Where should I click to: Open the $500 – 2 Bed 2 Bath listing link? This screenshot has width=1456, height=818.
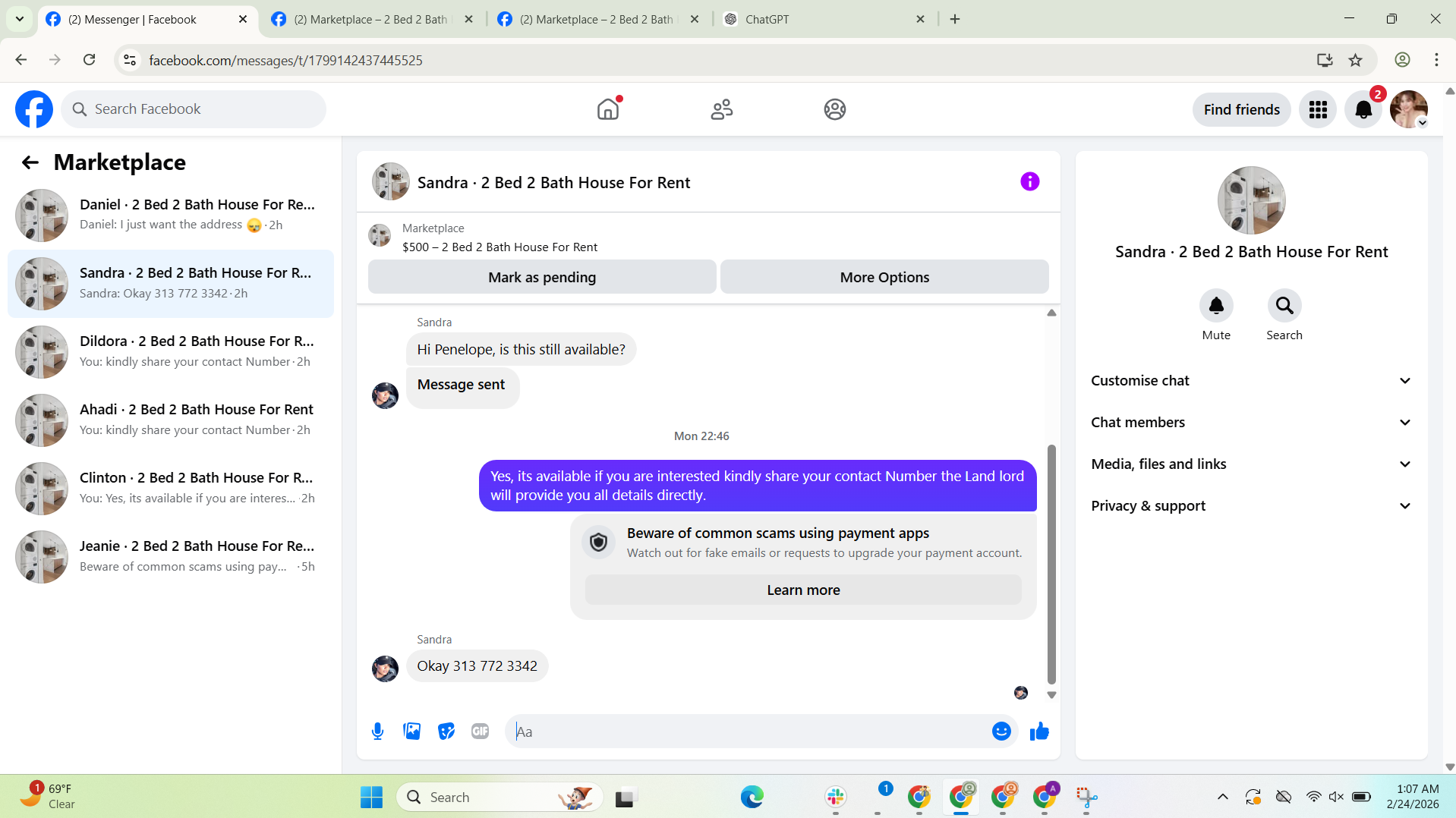(x=500, y=247)
